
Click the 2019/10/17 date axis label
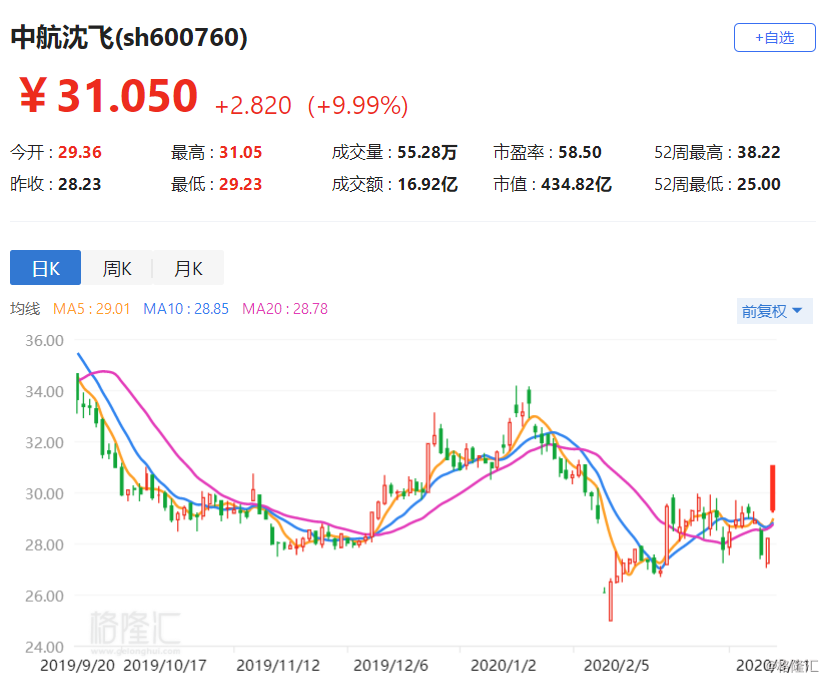(165, 666)
